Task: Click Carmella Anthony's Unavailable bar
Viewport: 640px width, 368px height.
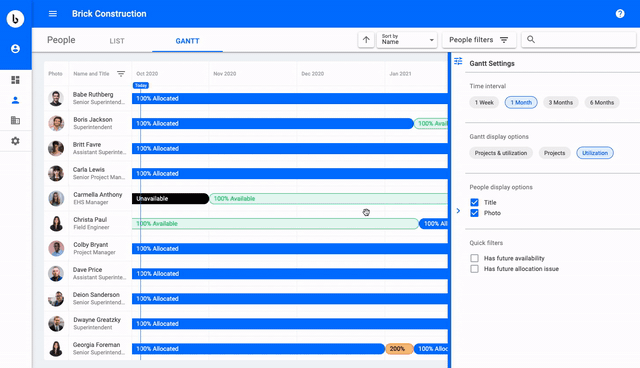Action: click(x=170, y=198)
